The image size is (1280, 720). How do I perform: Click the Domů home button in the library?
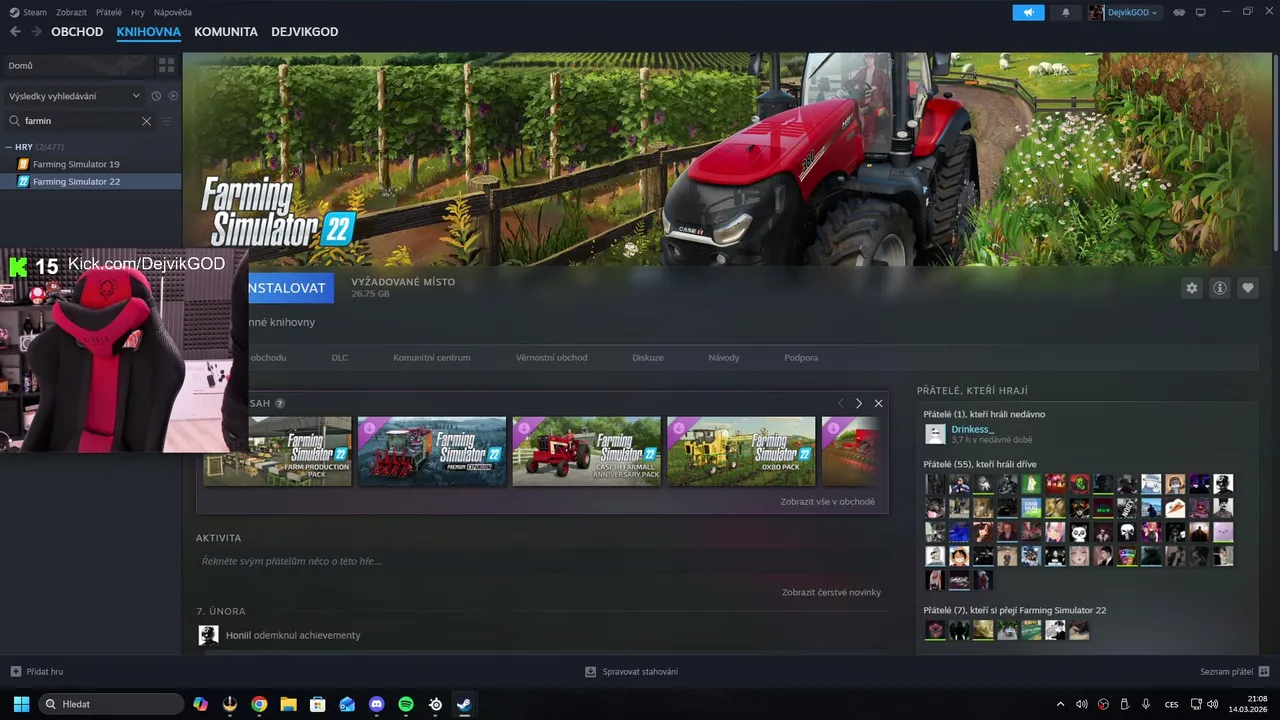[x=77, y=65]
